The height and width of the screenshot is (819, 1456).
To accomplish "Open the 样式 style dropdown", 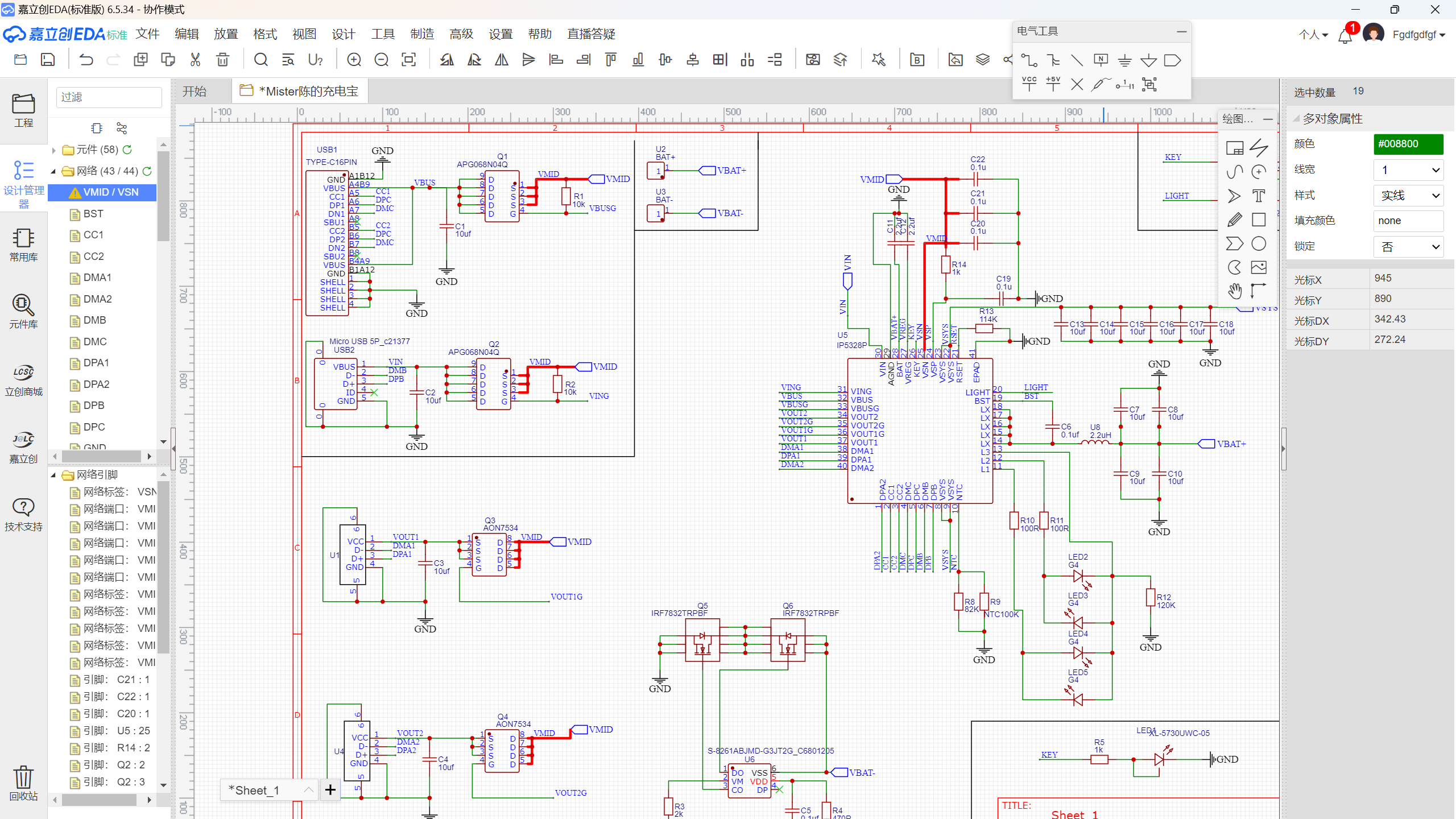I will click(1408, 196).
